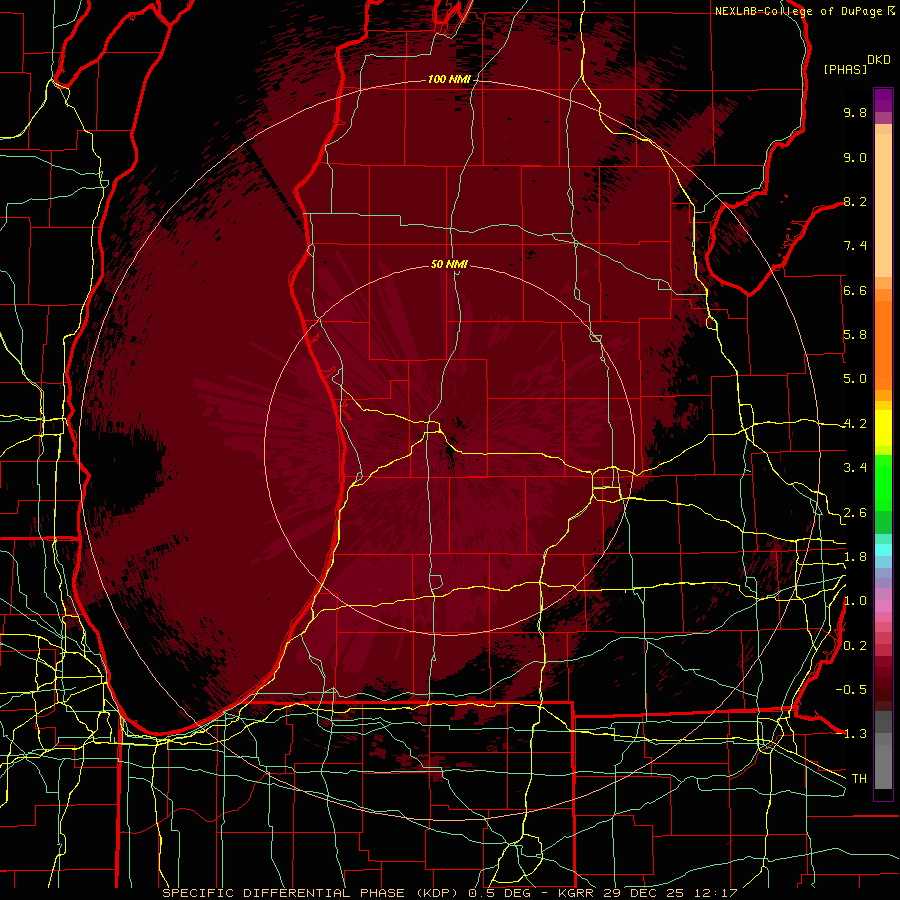
Task: Click the TH threshold label in the legend
Action: pos(859,779)
